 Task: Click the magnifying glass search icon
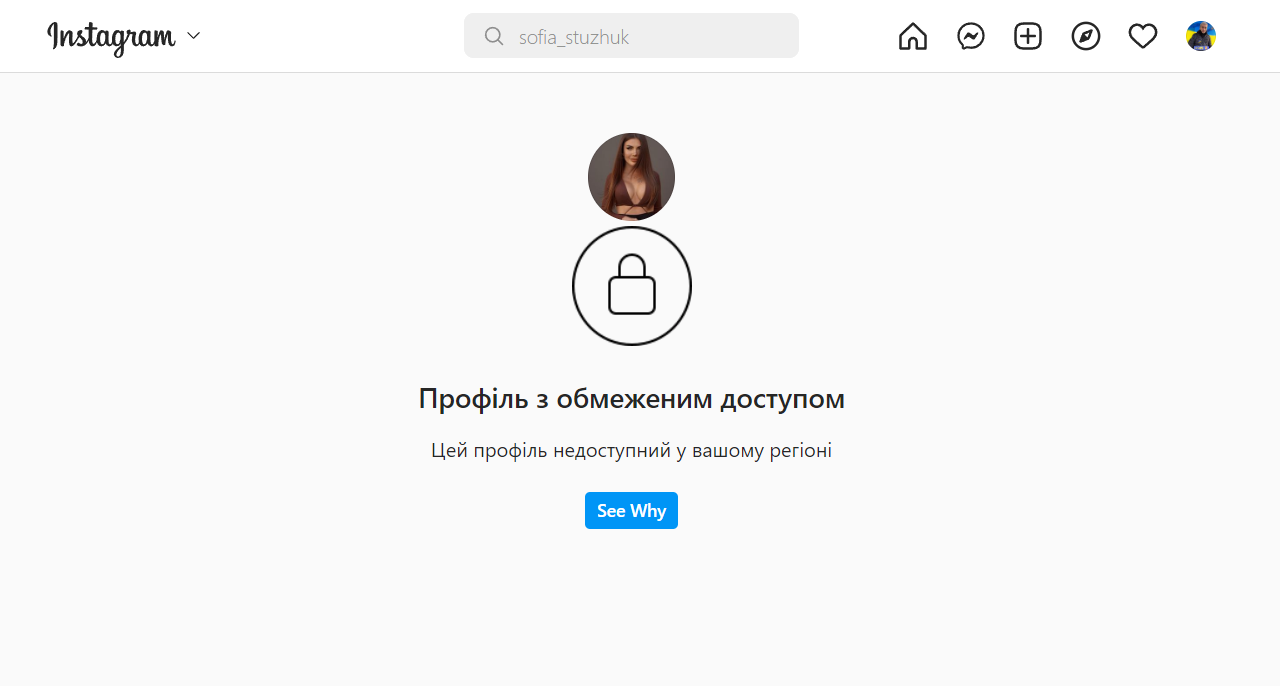494,36
